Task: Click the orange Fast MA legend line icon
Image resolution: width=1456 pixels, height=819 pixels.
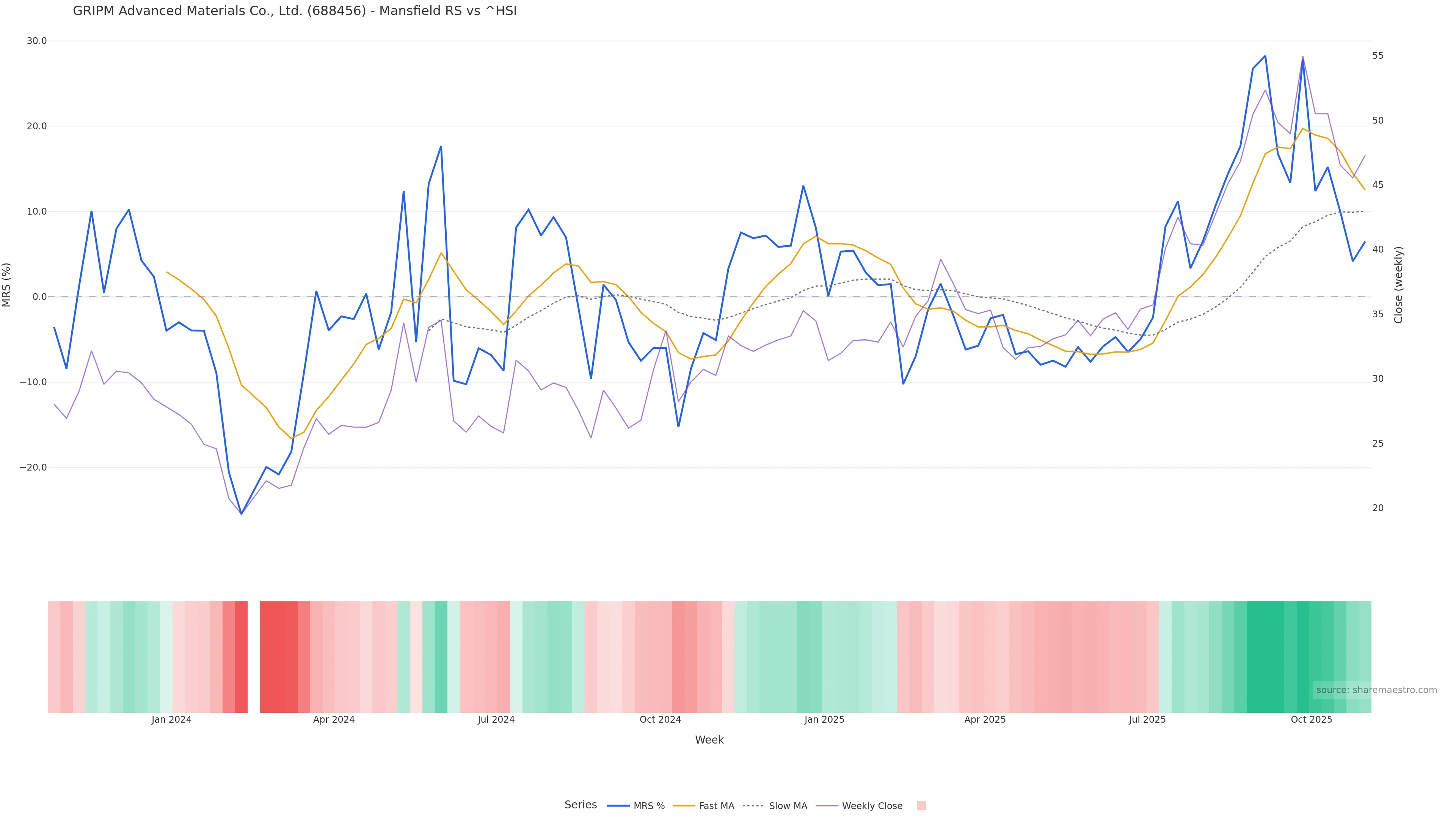Action: click(x=684, y=806)
